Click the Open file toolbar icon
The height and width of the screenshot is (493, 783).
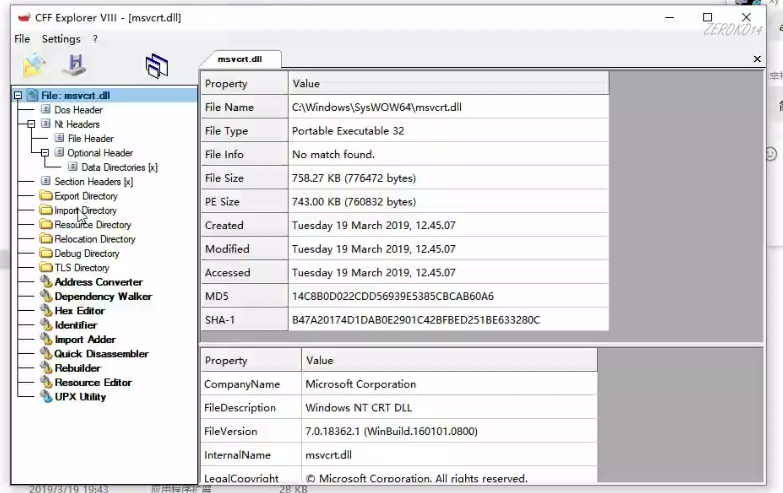[34, 65]
